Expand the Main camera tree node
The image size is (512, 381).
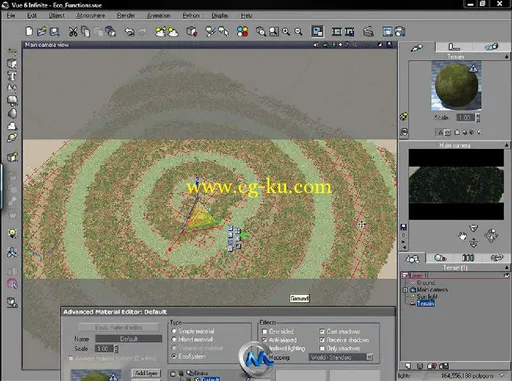(x=406, y=290)
